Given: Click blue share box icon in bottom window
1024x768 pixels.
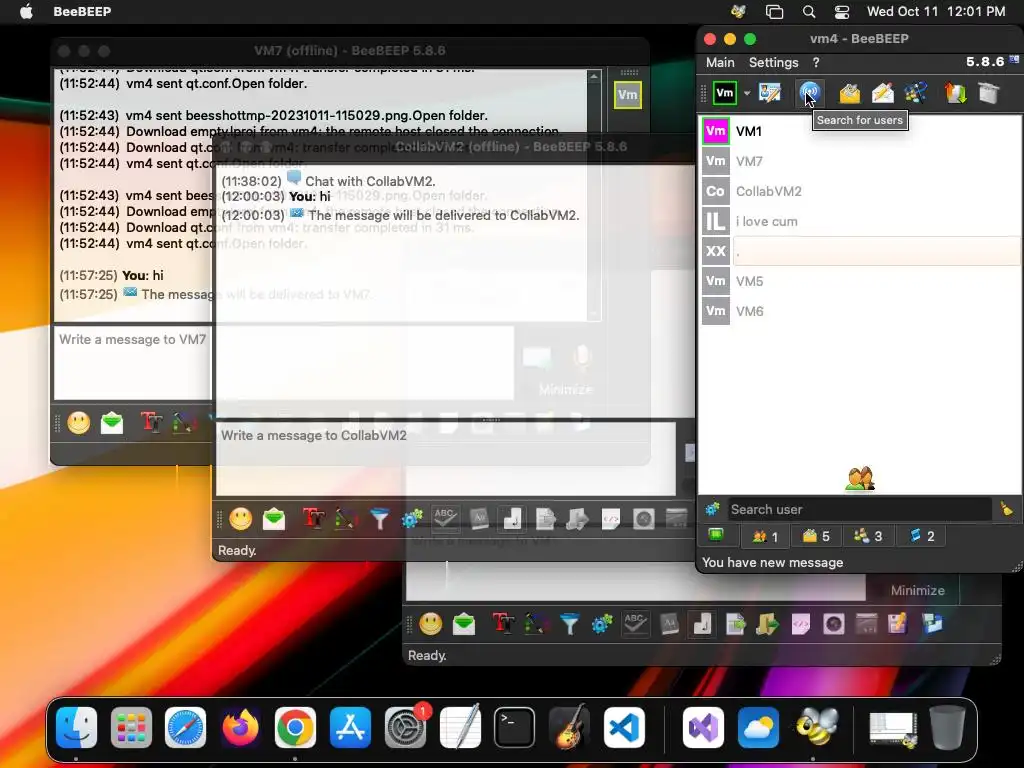Looking at the screenshot, I should (932, 624).
